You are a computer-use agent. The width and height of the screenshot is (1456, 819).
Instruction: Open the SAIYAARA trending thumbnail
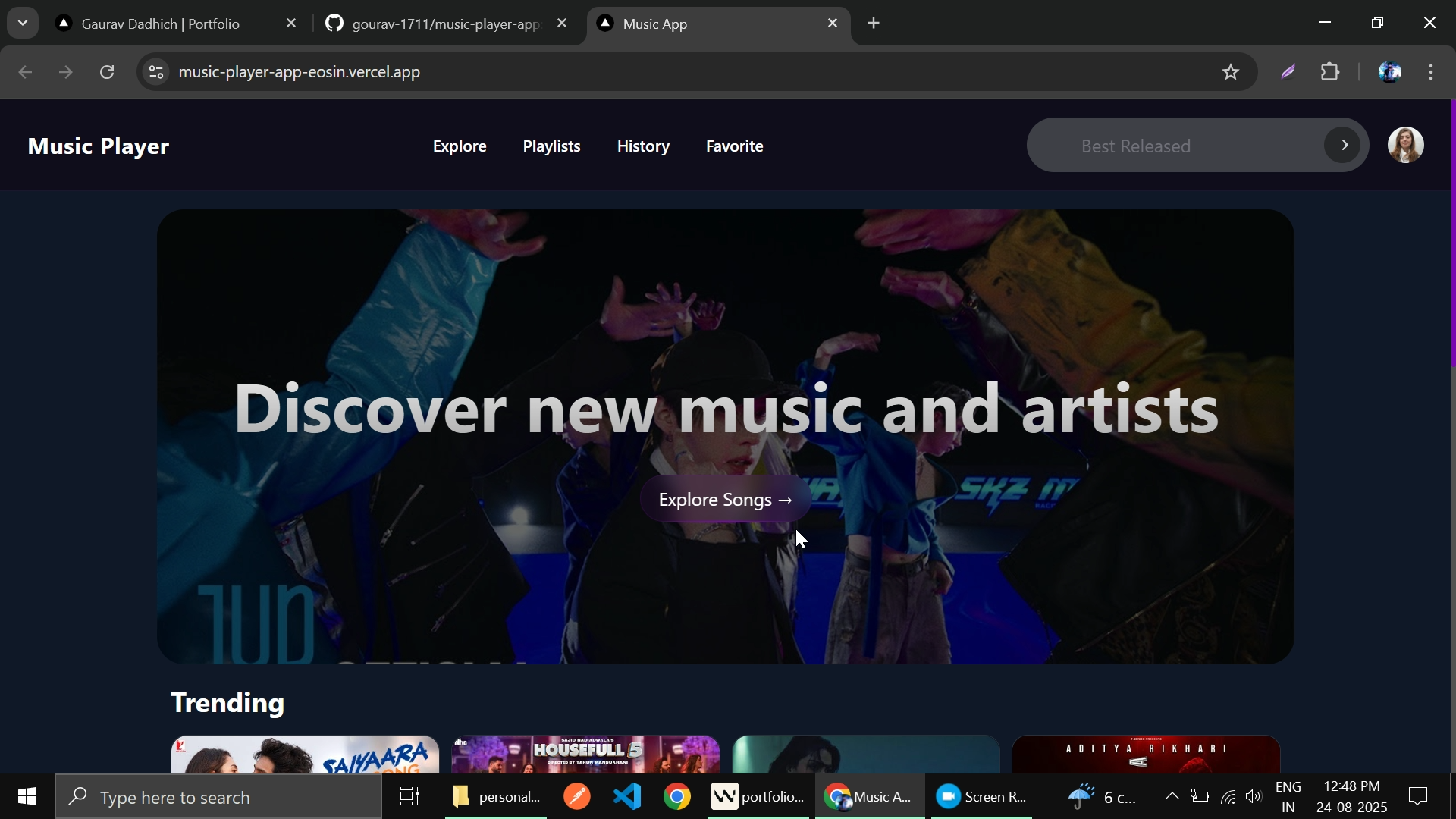pos(304,758)
